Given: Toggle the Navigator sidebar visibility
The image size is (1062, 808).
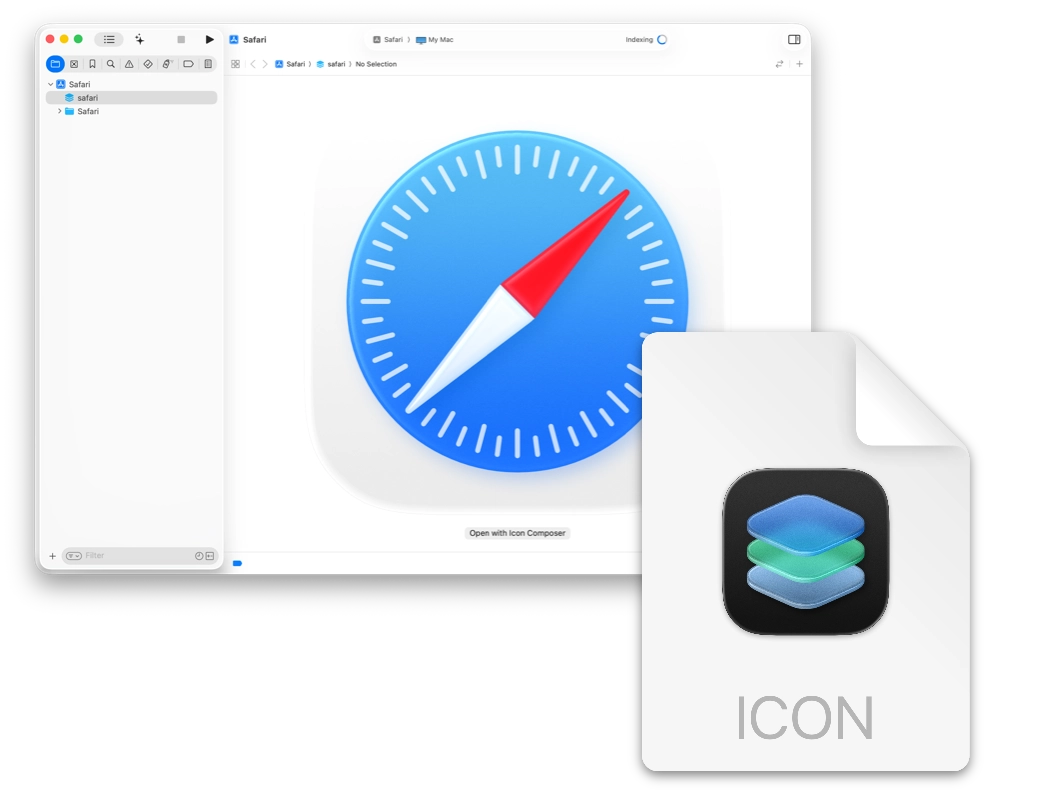Looking at the screenshot, I should [108, 38].
